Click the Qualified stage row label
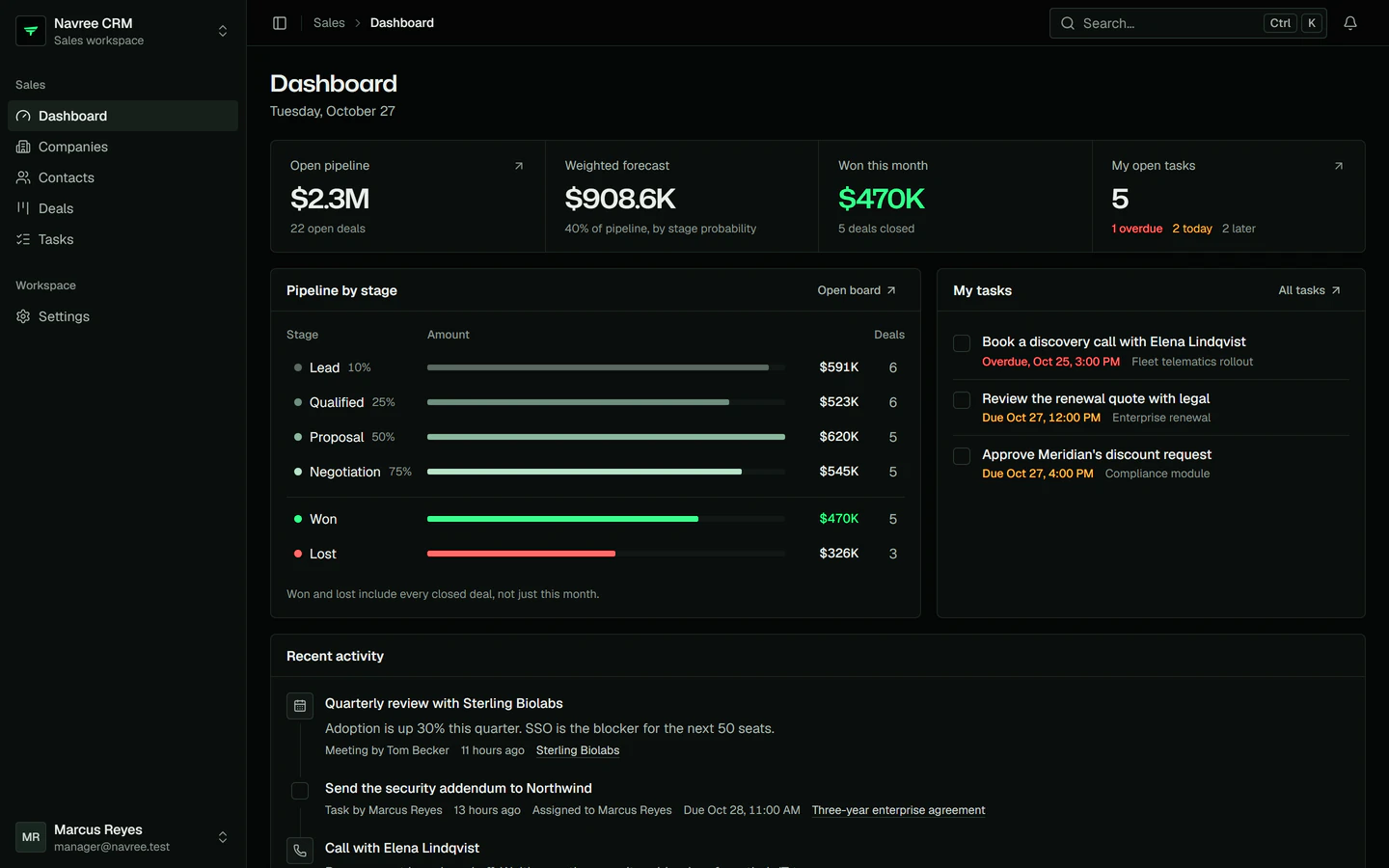The image size is (1389, 868). [337, 402]
